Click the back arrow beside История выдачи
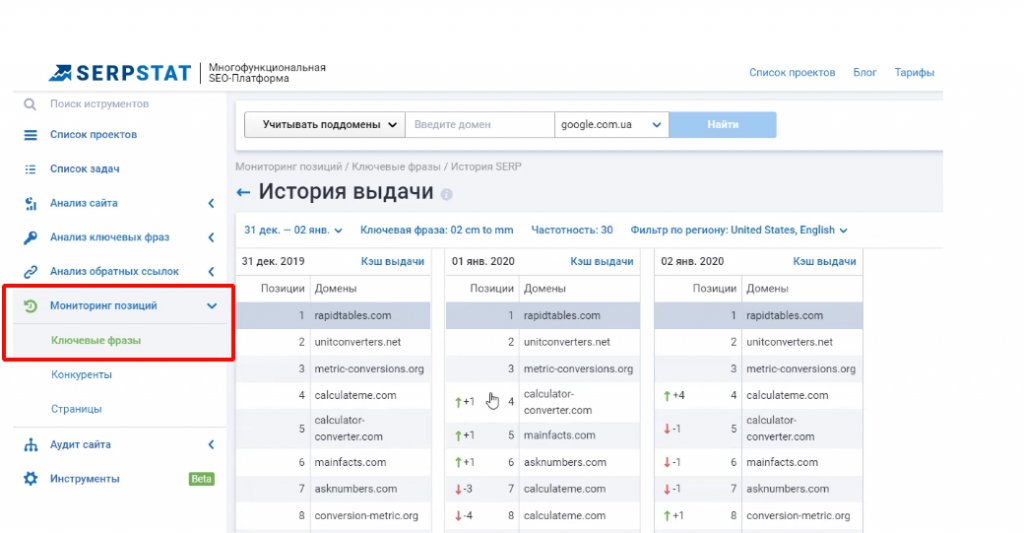 coord(243,192)
